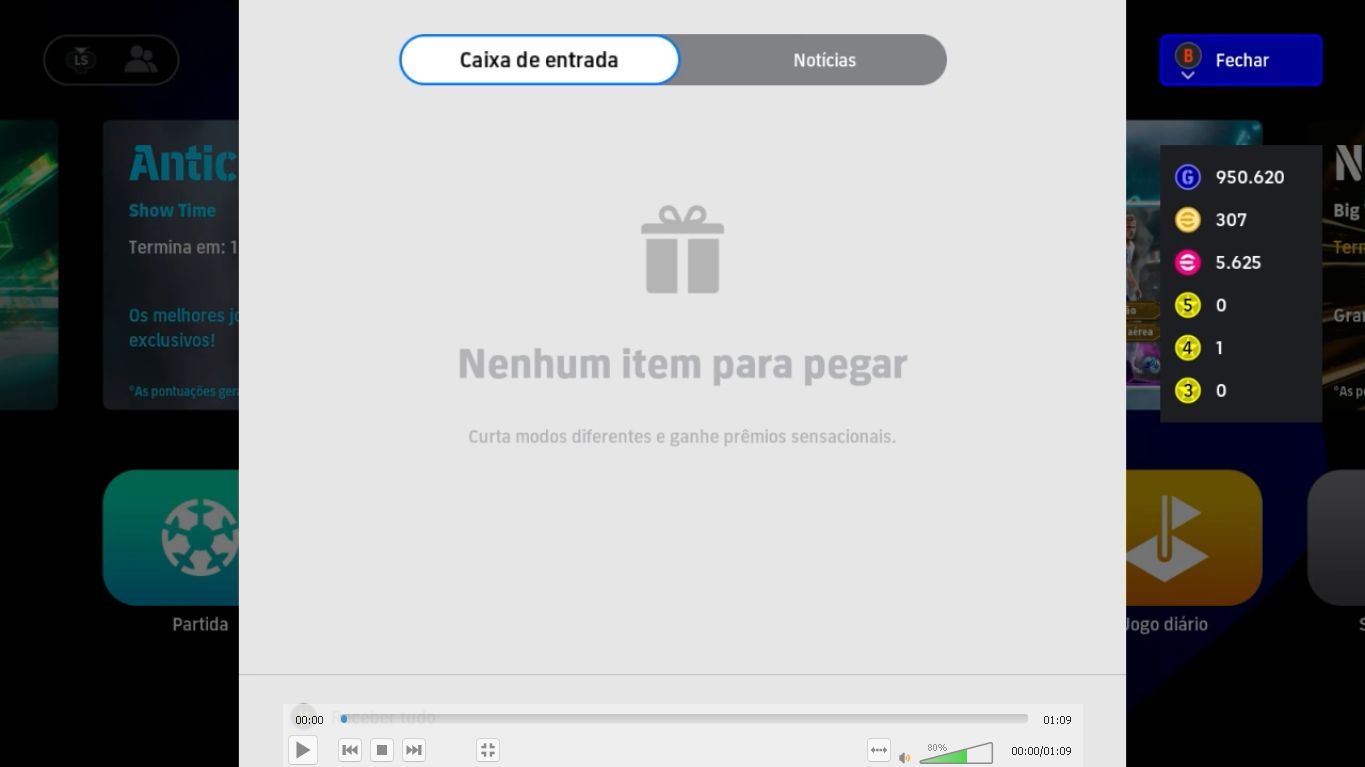Click the "Jogo diário" label text
Viewport: 1365px width, 767px height.
tap(1167, 624)
